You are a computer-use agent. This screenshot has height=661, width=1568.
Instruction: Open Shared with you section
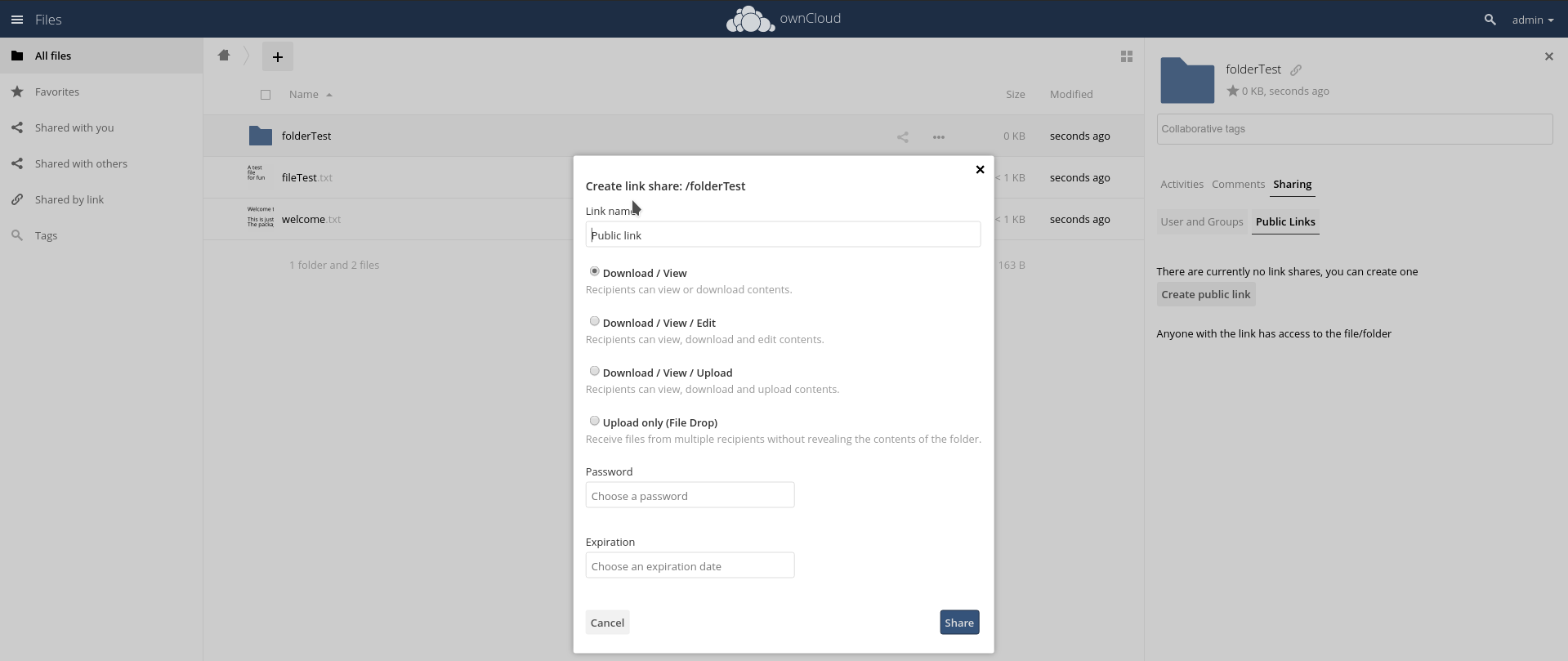pyautogui.click(x=101, y=127)
